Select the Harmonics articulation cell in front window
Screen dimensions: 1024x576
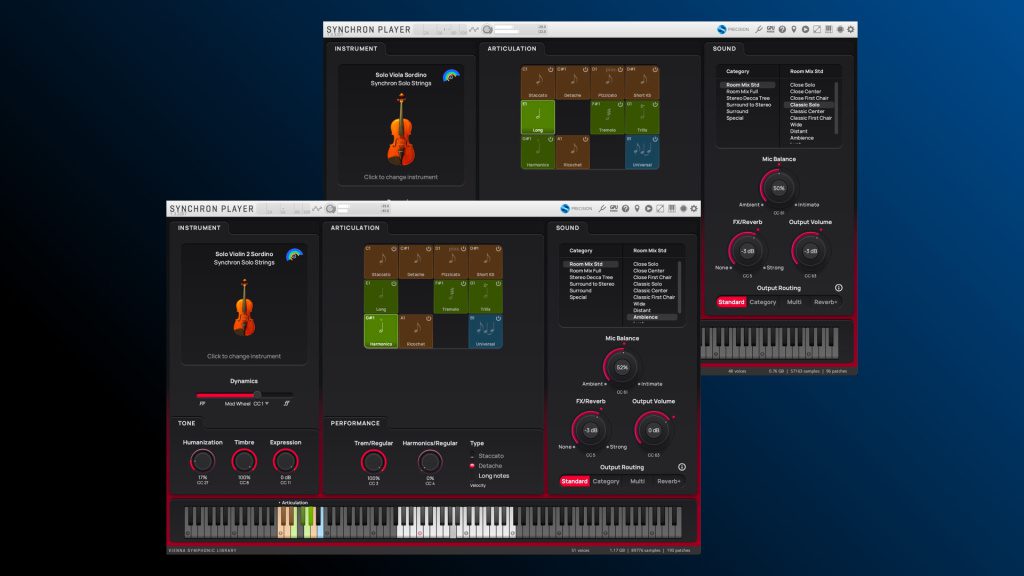[381, 331]
